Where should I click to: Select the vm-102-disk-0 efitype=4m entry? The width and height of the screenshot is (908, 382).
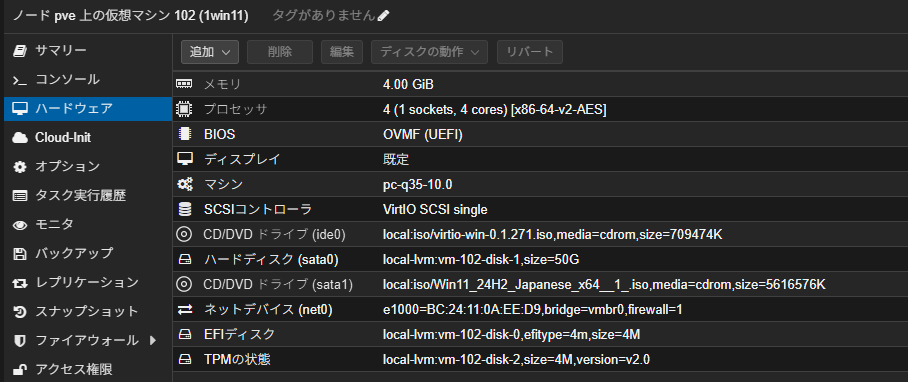pyautogui.click(x=511, y=335)
